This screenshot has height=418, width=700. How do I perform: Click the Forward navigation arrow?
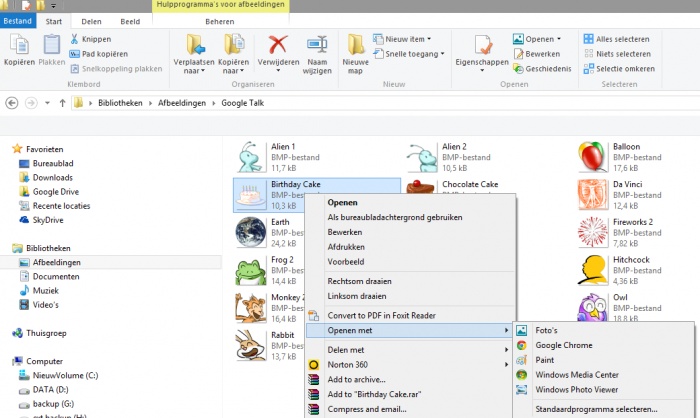31,103
